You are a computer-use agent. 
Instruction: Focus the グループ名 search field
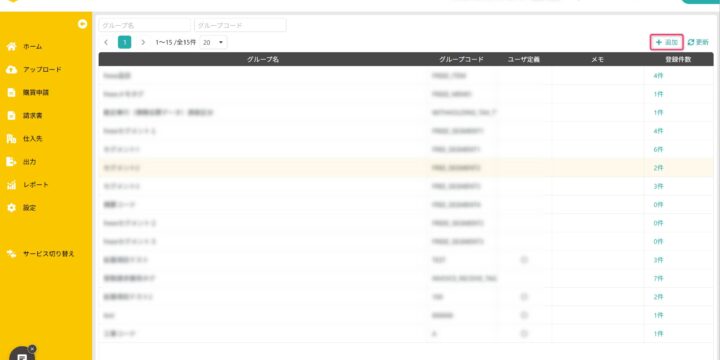tap(145, 25)
